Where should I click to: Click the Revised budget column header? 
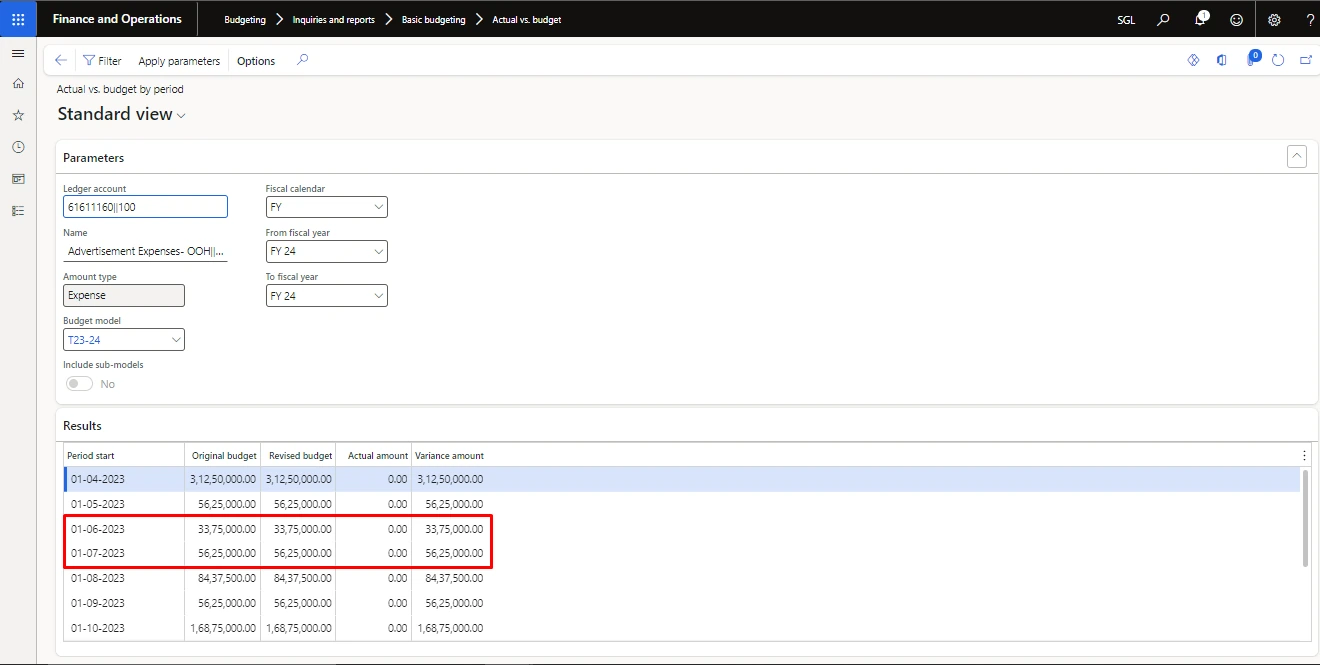300,455
